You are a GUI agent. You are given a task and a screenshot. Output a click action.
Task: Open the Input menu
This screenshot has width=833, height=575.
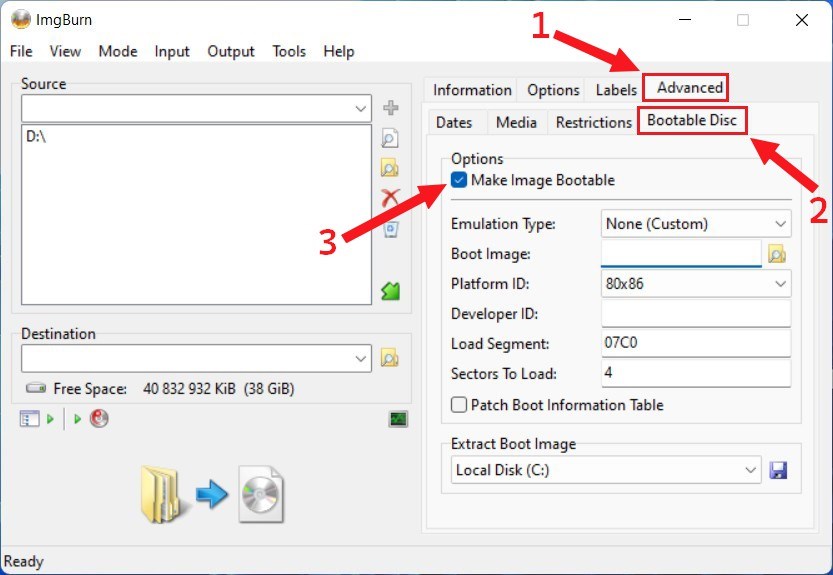[x=172, y=52]
